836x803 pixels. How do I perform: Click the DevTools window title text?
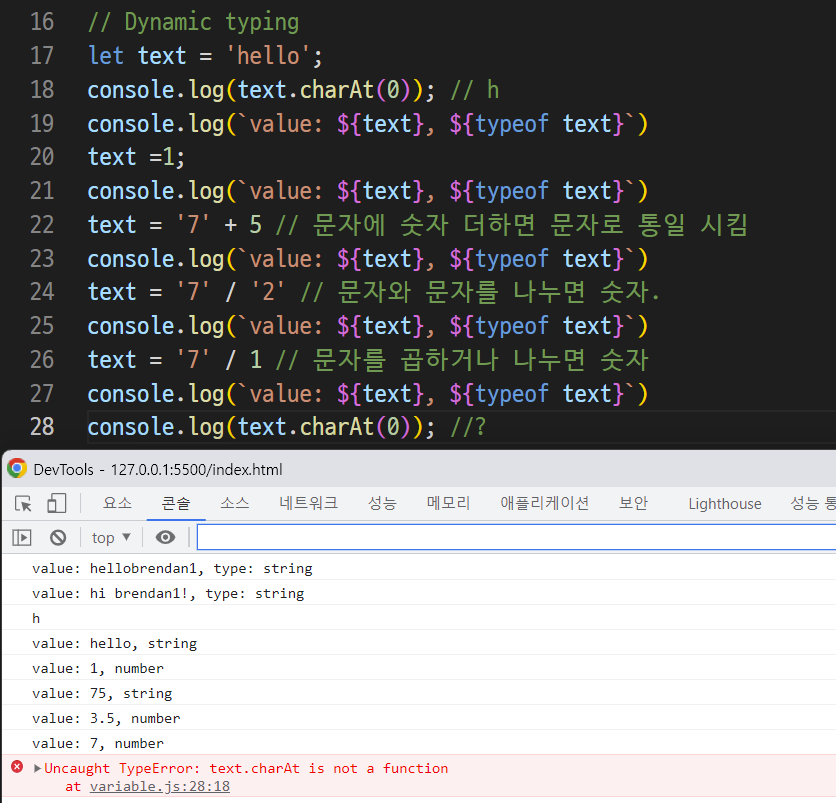point(158,470)
